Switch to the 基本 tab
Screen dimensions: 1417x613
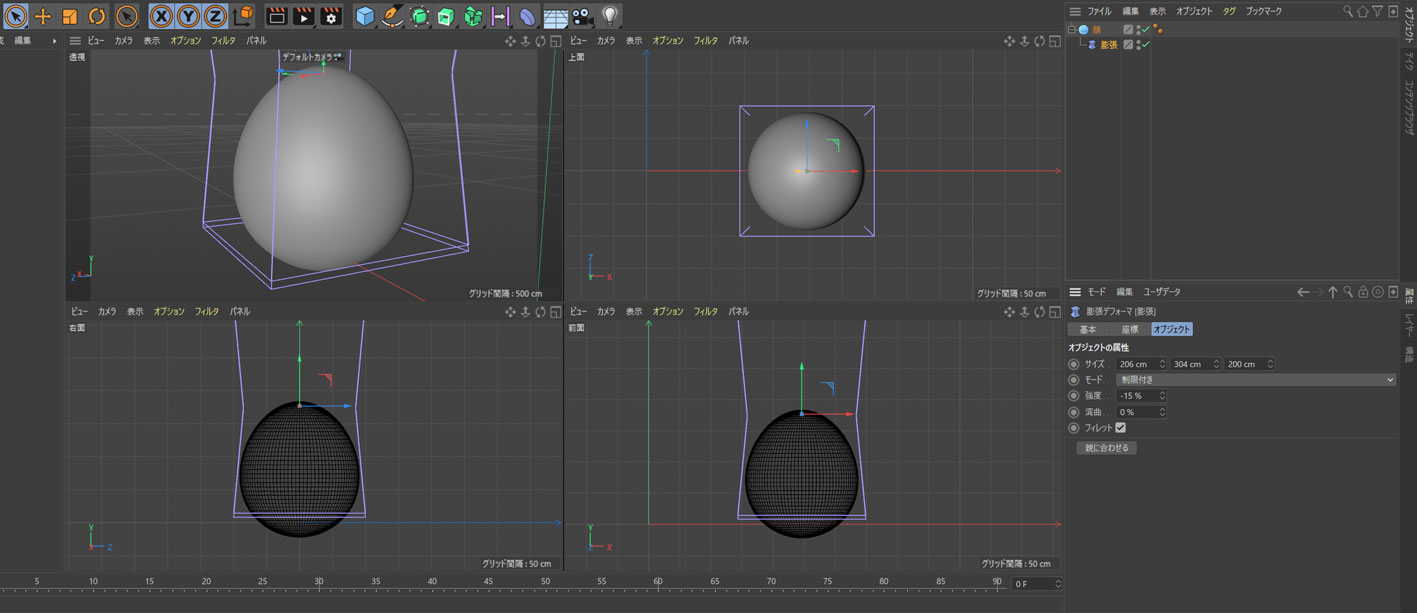[x=1087, y=329]
